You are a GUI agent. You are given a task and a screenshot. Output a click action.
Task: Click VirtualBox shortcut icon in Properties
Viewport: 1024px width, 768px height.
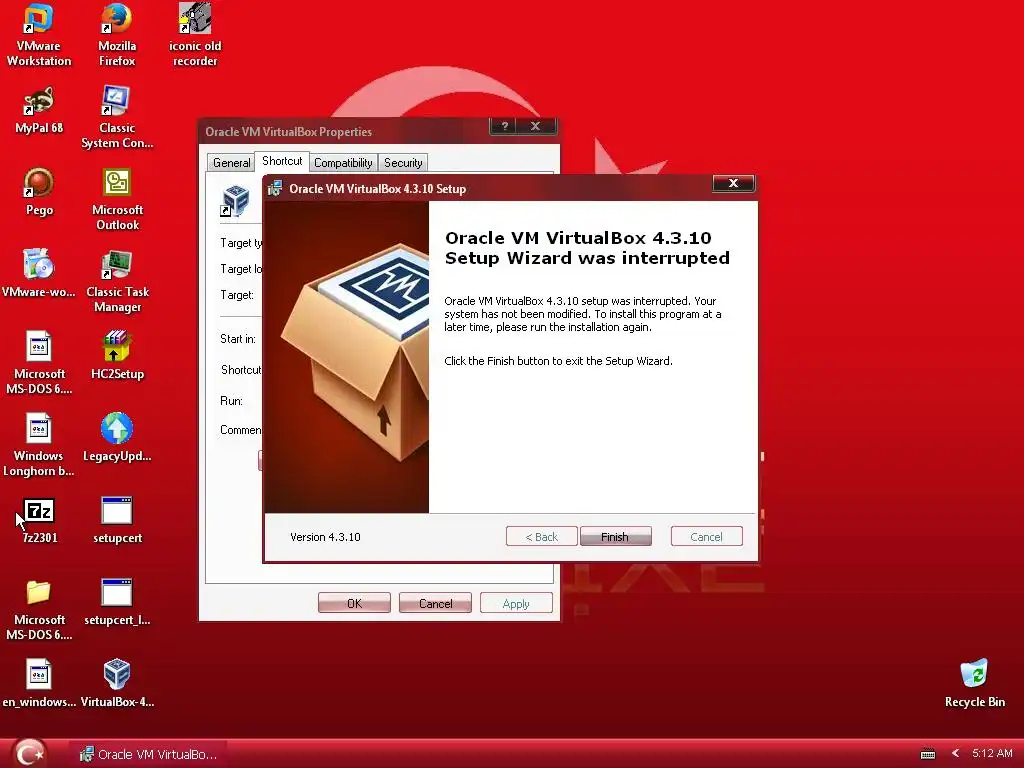tap(235, 200)
